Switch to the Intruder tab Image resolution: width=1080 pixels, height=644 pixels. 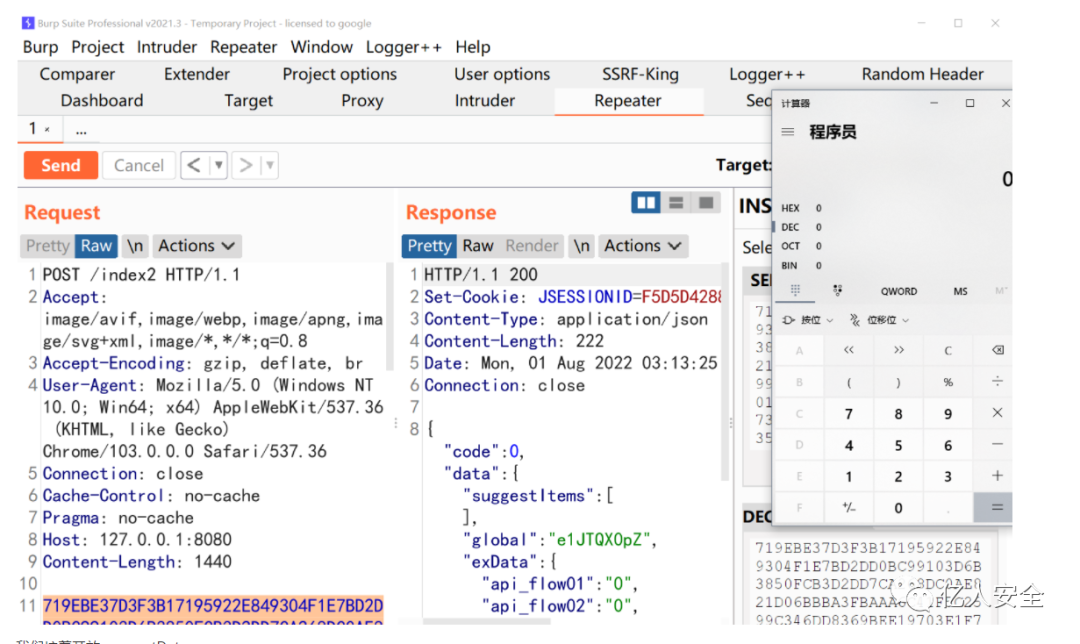pos(484,101)
